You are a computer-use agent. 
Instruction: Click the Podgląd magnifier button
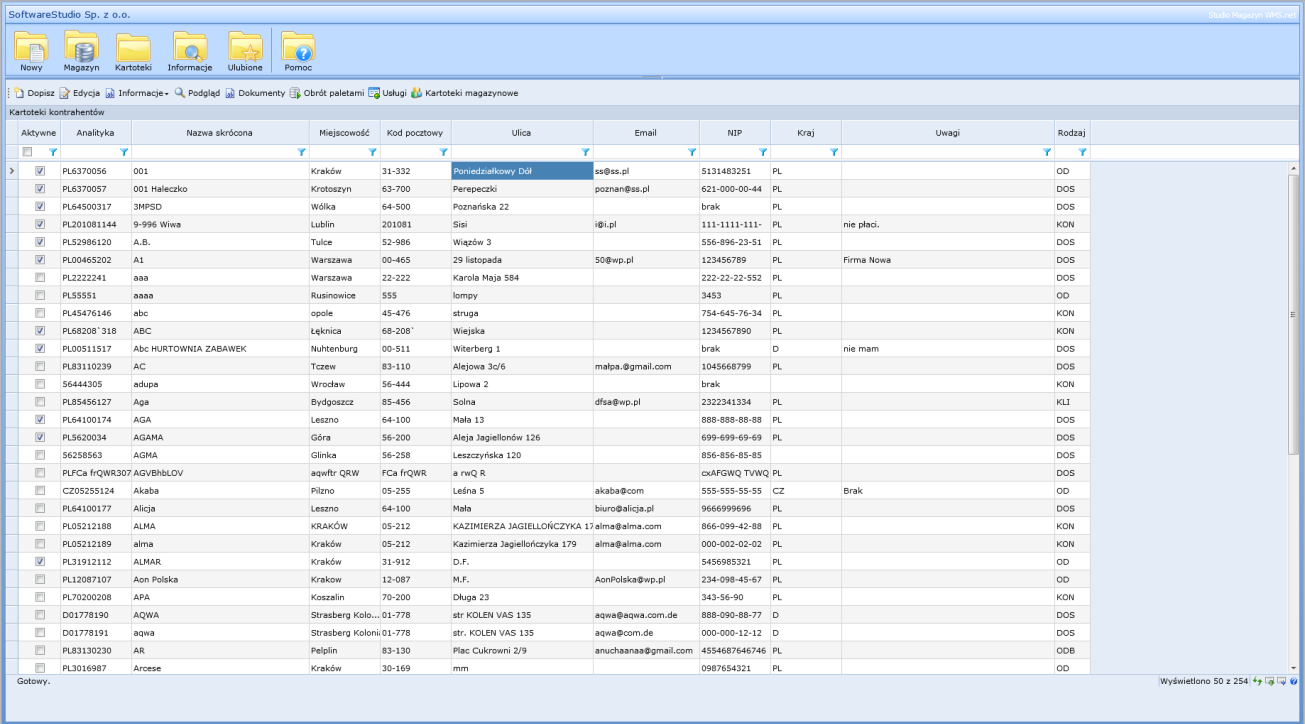(x=197, y=93)
